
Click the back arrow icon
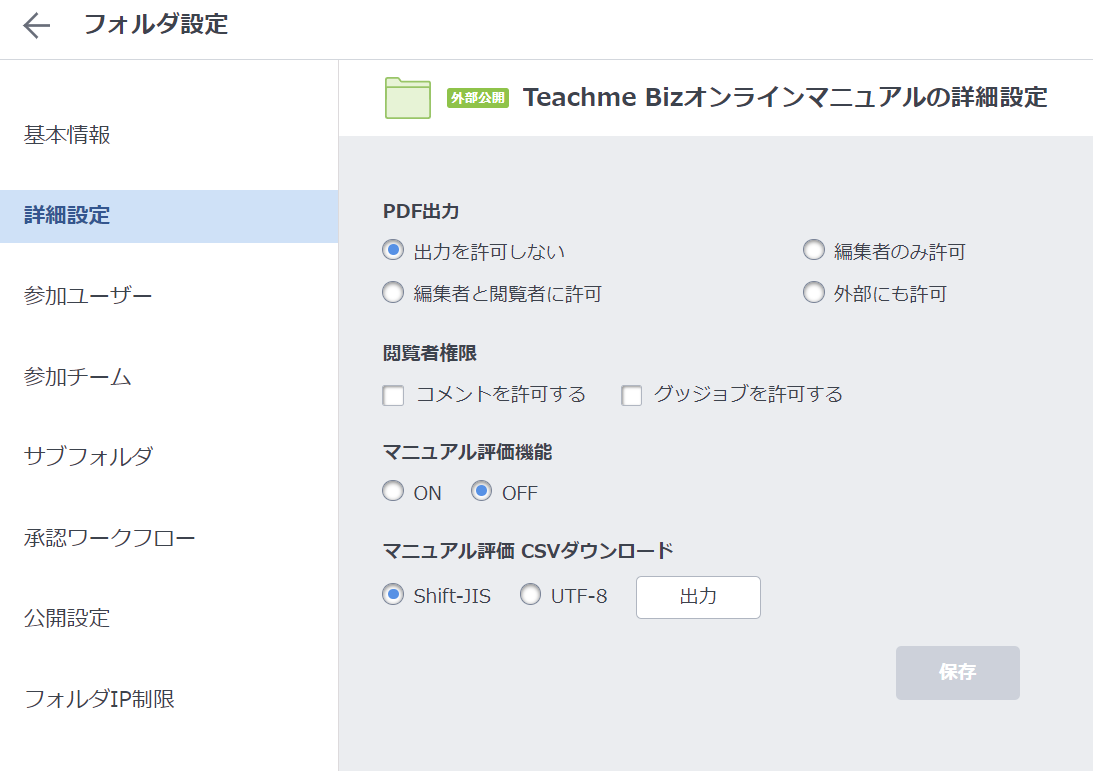pyautogui.click(x=37, y=26)
